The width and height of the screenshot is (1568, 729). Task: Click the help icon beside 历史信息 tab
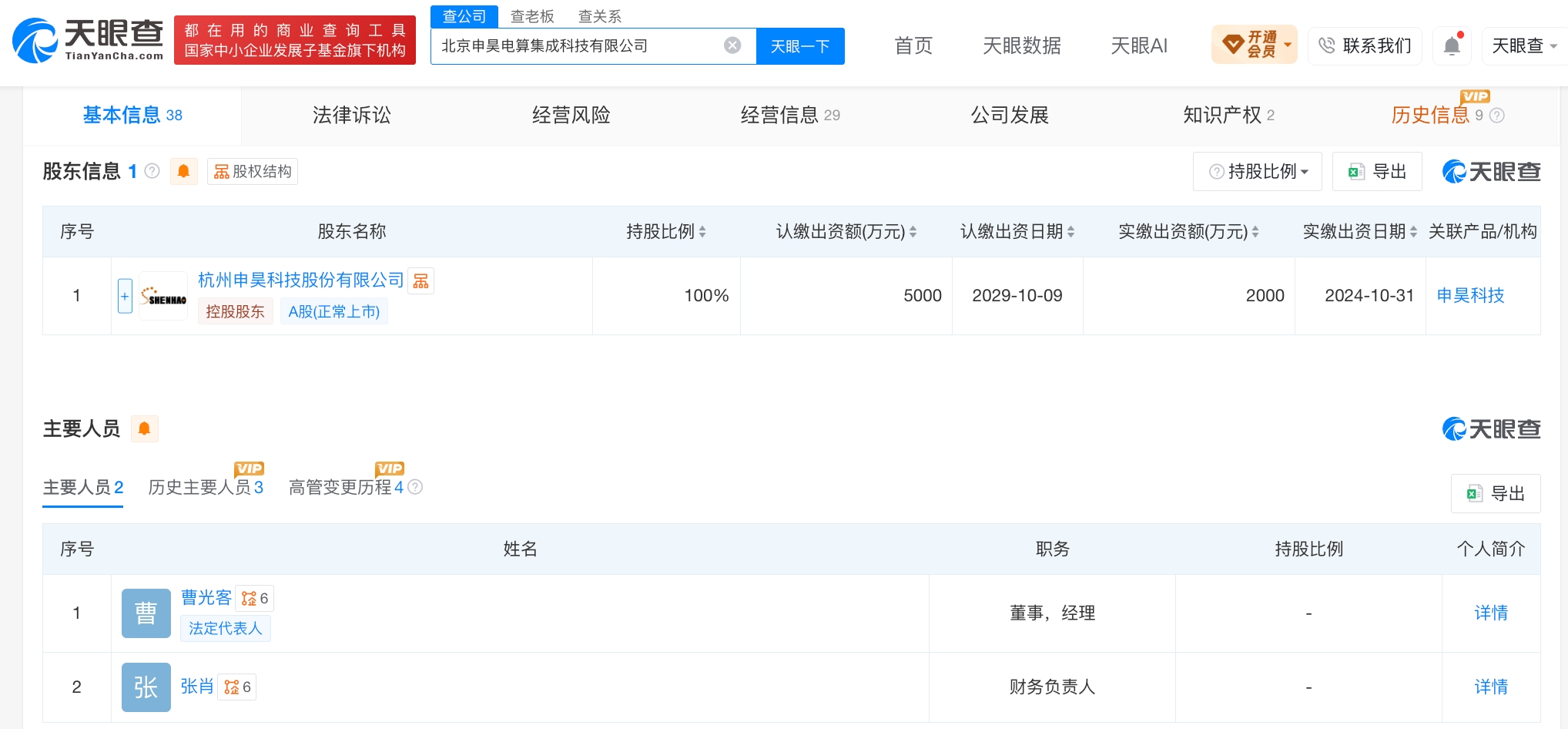coord(1497,116)
